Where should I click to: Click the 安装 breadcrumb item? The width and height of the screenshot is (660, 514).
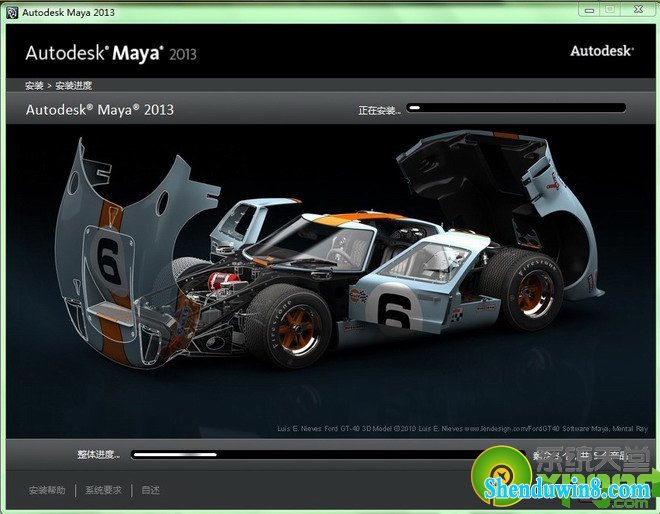[34, 86]
